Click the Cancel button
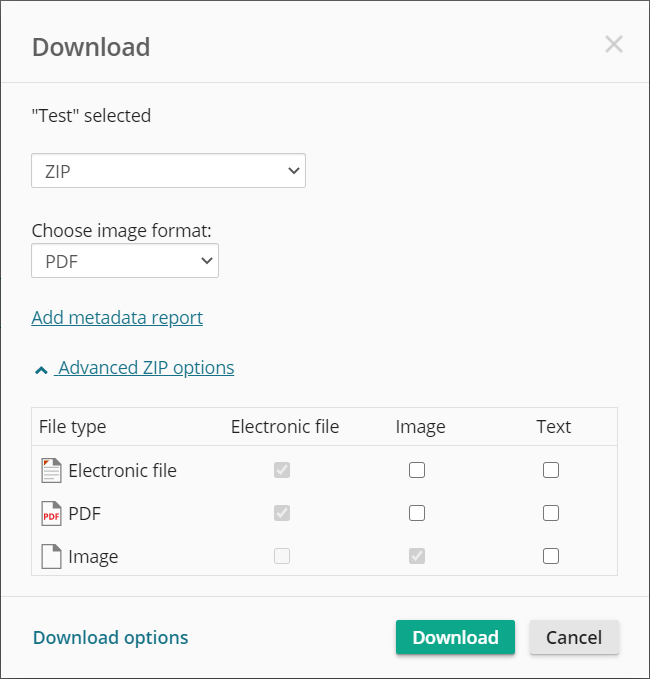 (574, 638)
